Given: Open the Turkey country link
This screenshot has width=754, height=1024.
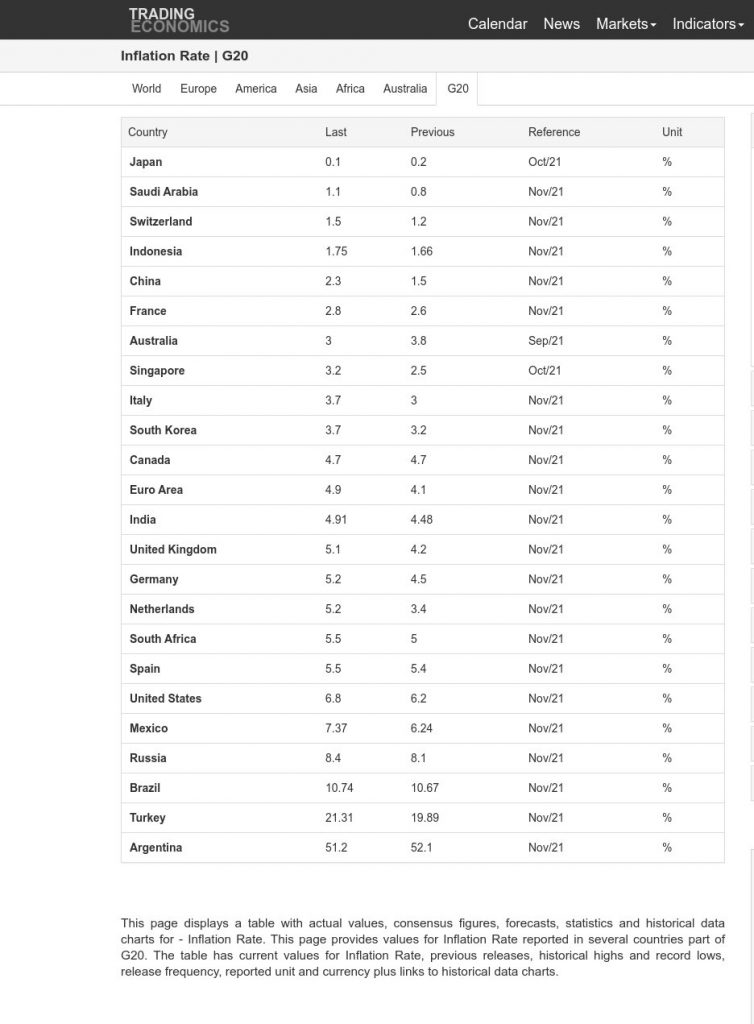Looking at the screenshot, I should (x=148, y=818).
